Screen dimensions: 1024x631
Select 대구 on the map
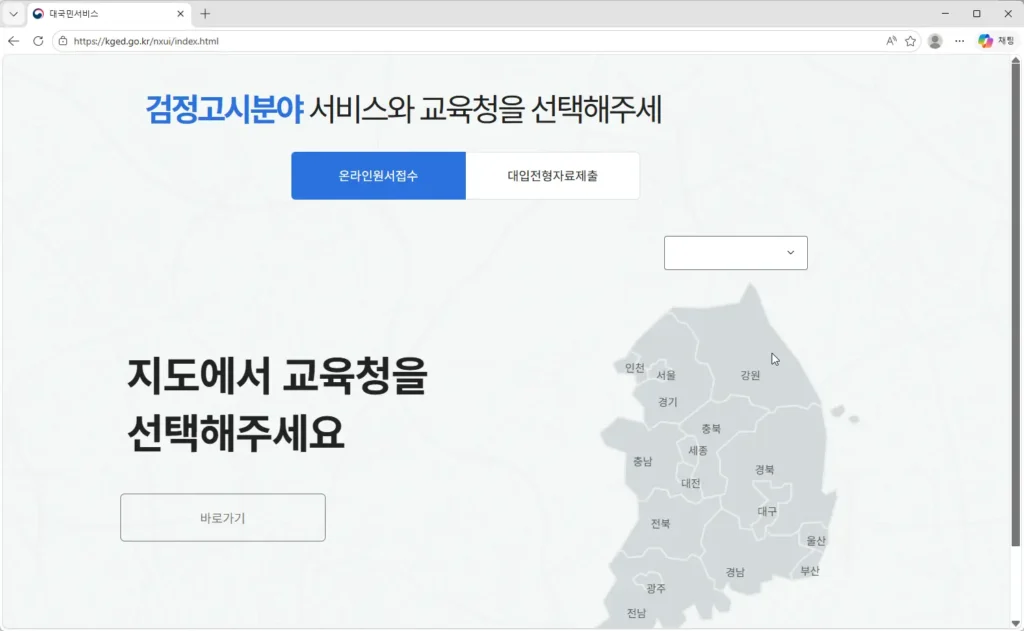point(767,511)
